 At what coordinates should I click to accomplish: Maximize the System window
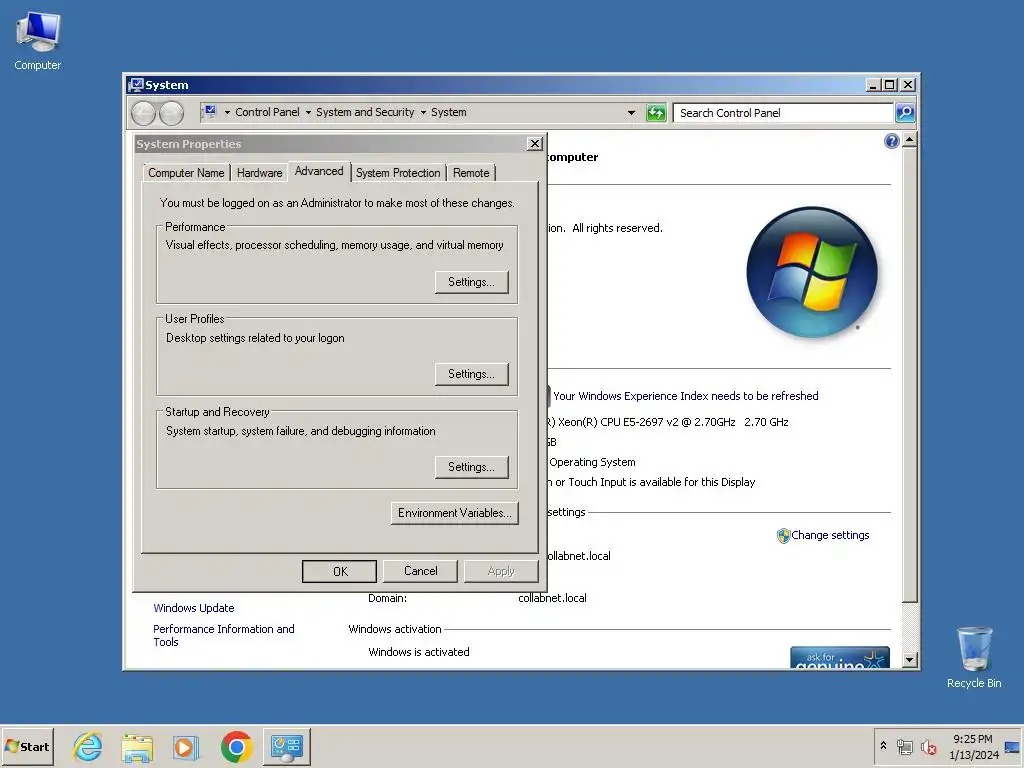pos(889,85)
